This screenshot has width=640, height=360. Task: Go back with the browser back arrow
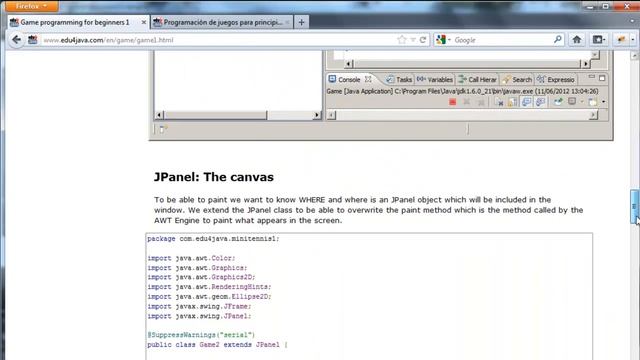(16, 40)
